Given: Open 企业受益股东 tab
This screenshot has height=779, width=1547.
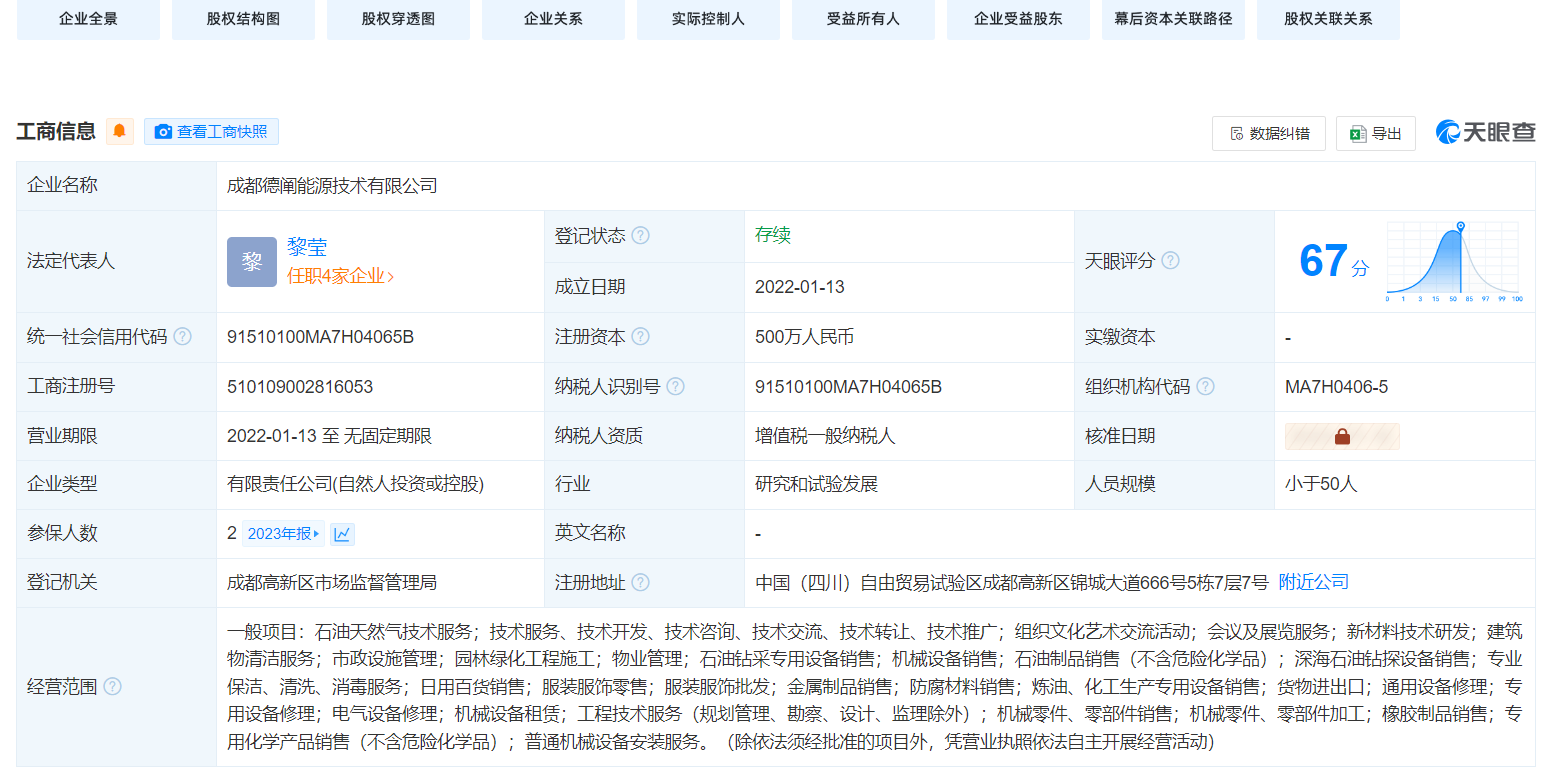Looking at the screenshot, I should (x=1018, y=19).
